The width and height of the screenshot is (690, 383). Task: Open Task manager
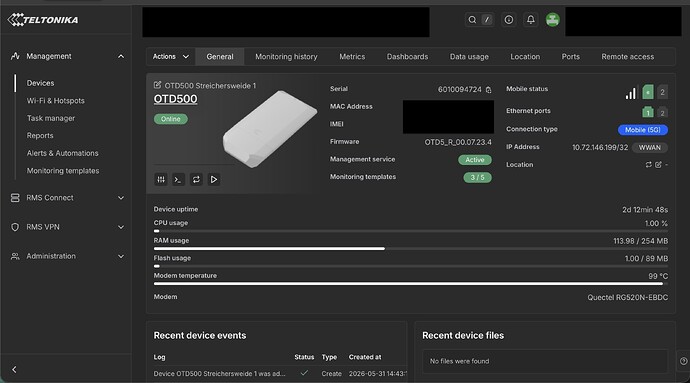click(51, 118)
